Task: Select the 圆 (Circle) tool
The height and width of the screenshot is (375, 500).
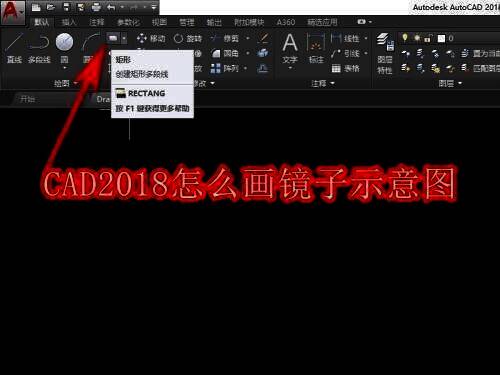Action: [64, 48]
